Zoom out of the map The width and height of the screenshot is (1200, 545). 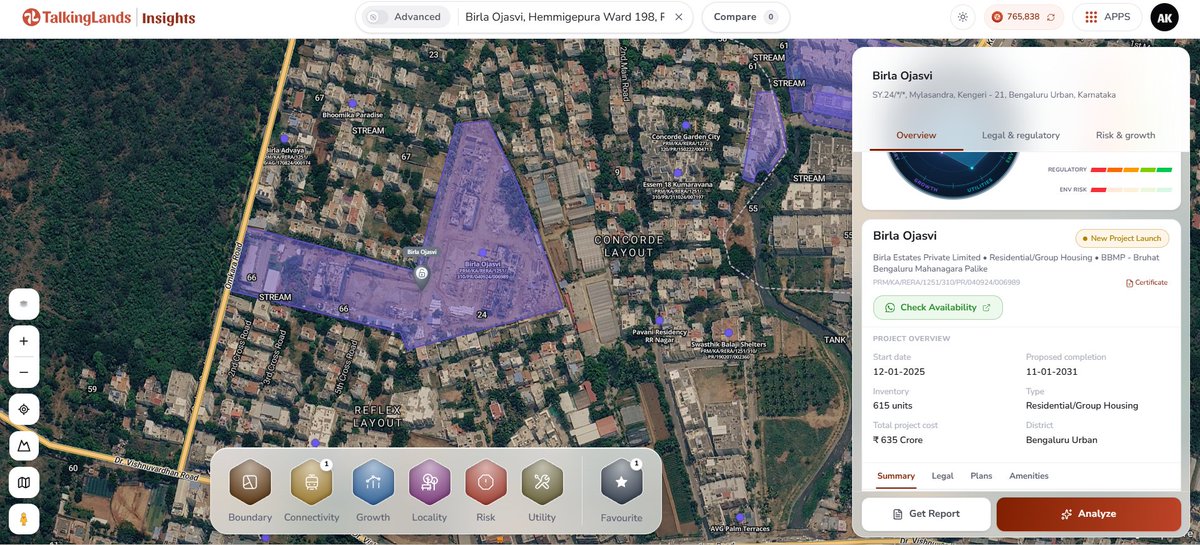[x=24, y=372]
